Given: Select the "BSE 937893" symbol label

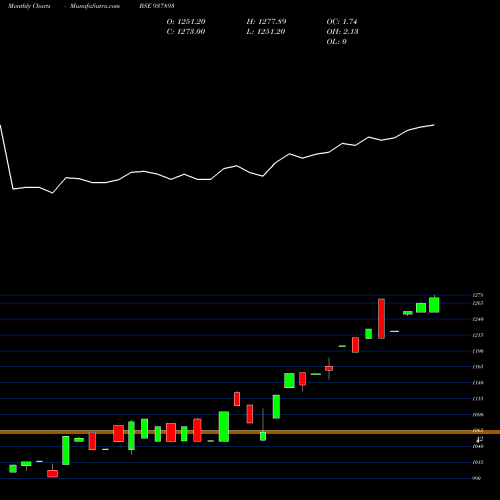Looking at the screenshot, I should tap(157, 6).
